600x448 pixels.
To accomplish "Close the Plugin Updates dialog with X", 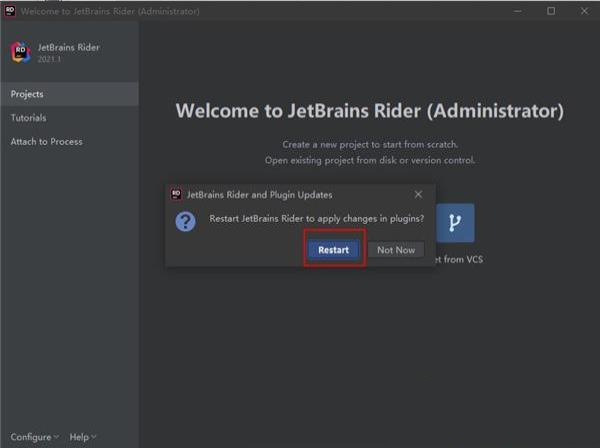I will (x=418, y=194).
